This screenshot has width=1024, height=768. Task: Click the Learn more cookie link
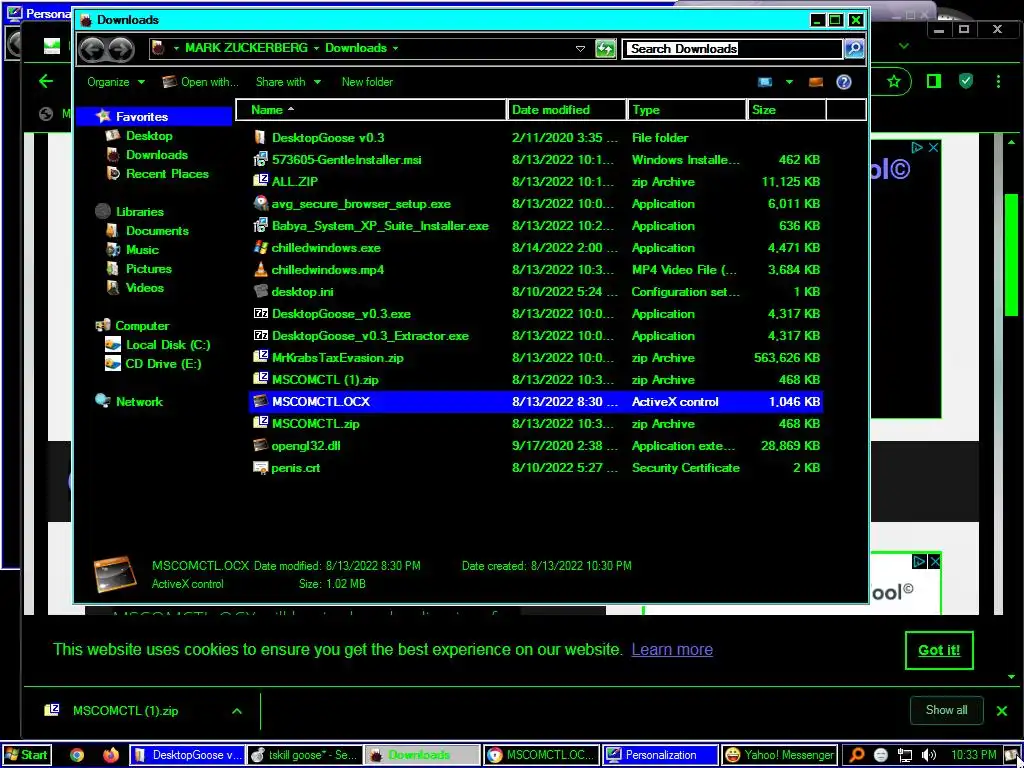[x=672, y=650]
